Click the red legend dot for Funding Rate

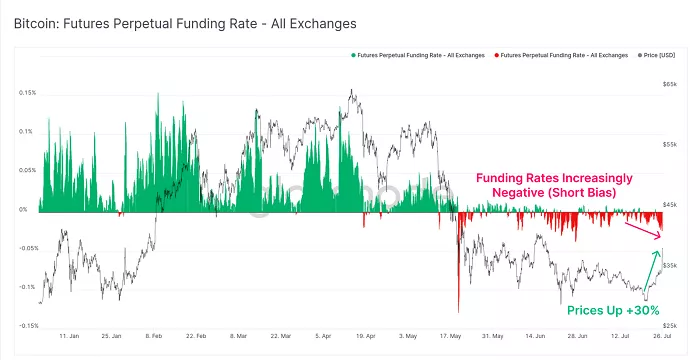pyautogui.click(x=496, y=55)
